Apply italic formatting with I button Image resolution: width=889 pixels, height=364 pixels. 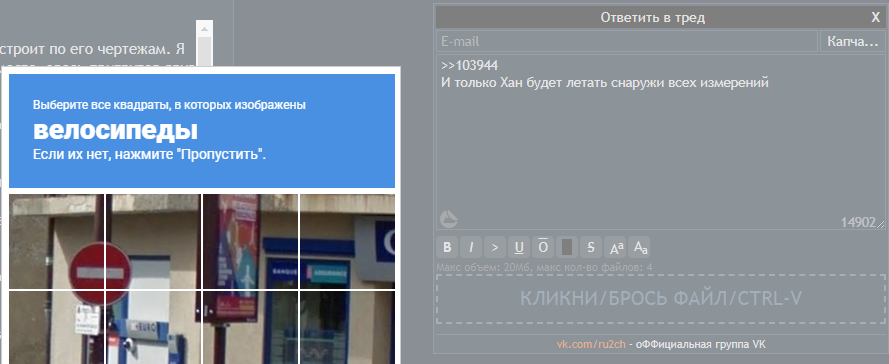point(471,247)
